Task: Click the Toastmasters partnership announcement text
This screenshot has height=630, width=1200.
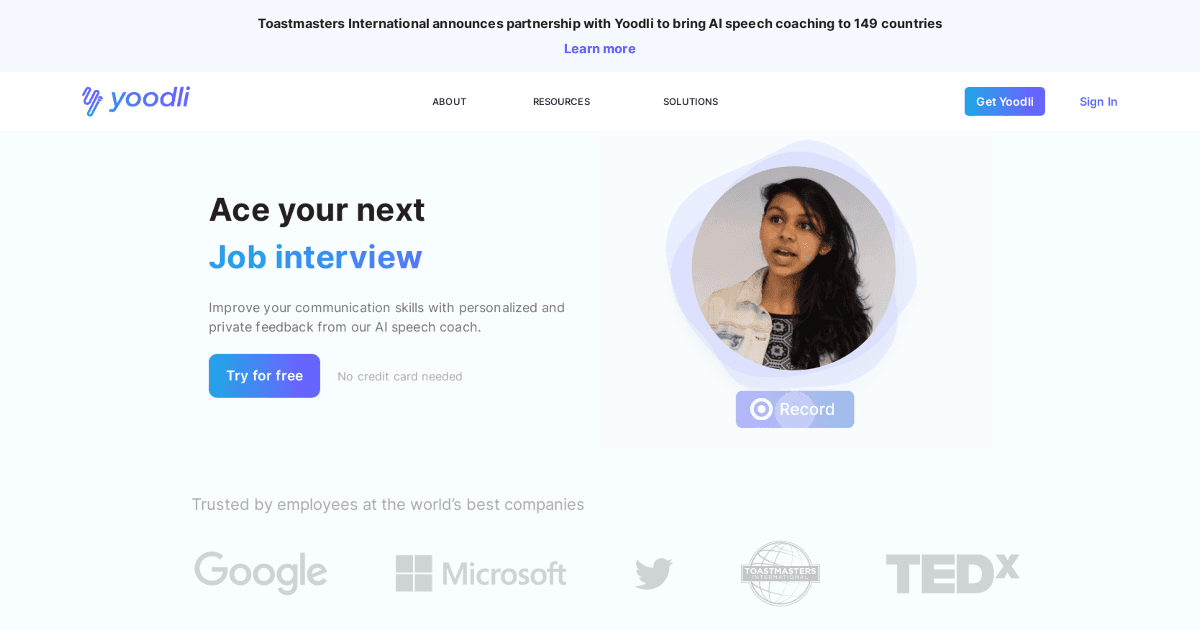Action: click(x=600, y=23)
